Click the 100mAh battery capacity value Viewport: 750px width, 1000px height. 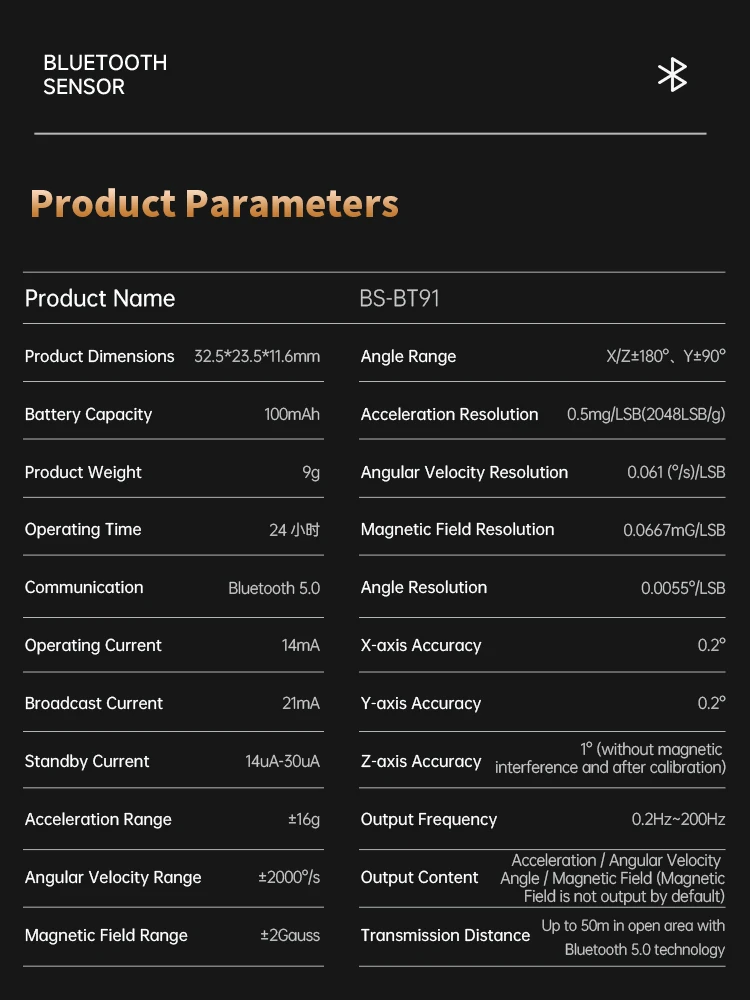point(292,414)
